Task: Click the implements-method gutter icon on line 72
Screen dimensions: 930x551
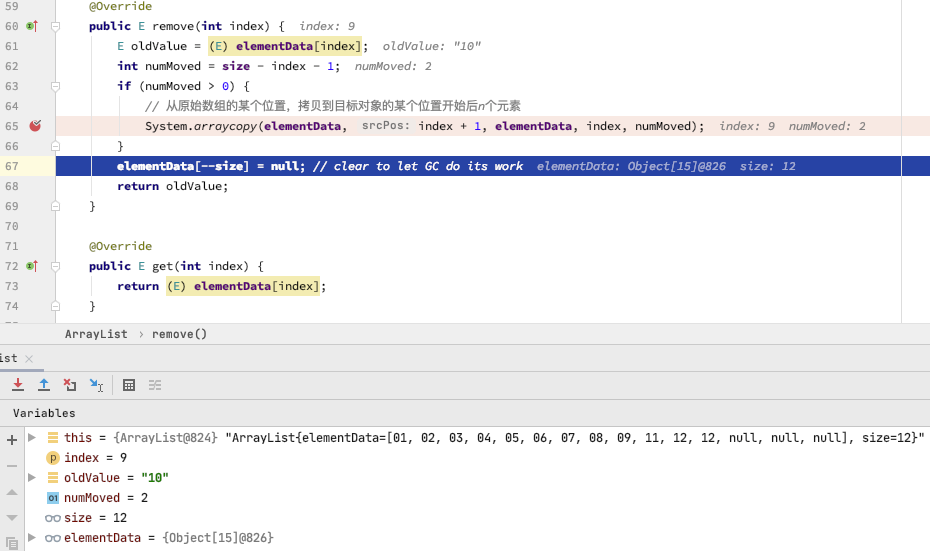Action: click(x=31, y=266)
